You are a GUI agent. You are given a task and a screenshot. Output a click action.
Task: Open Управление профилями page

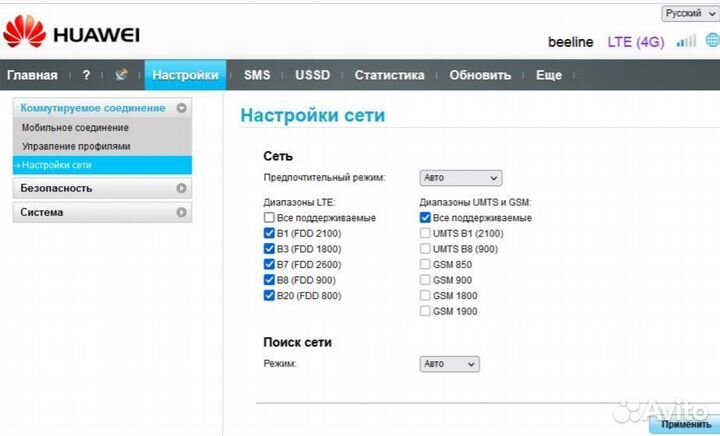(x=76, y=146)
